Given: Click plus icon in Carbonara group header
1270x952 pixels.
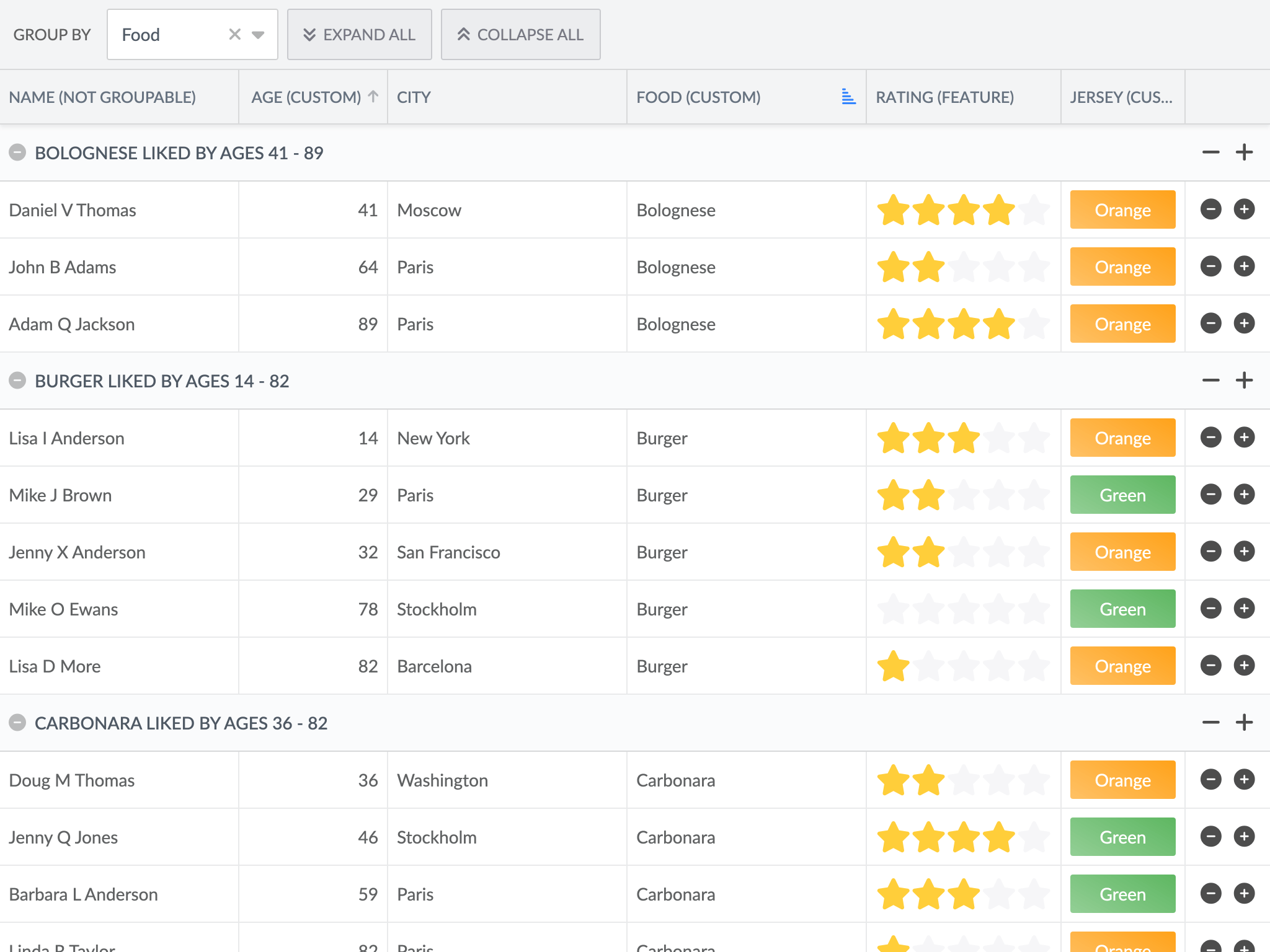Looking at the screenshot, I should pyautogui.click(x=1244, y=723).
